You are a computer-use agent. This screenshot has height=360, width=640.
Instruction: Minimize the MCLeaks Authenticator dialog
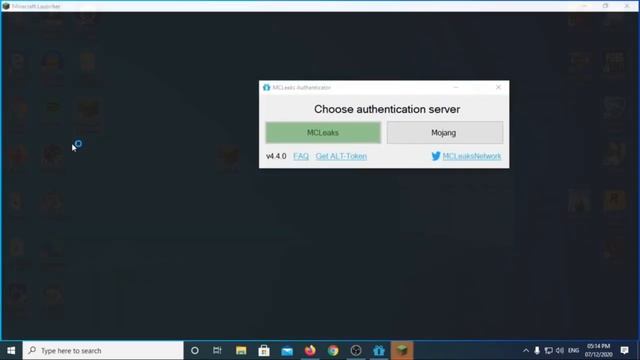pos(456,87)
